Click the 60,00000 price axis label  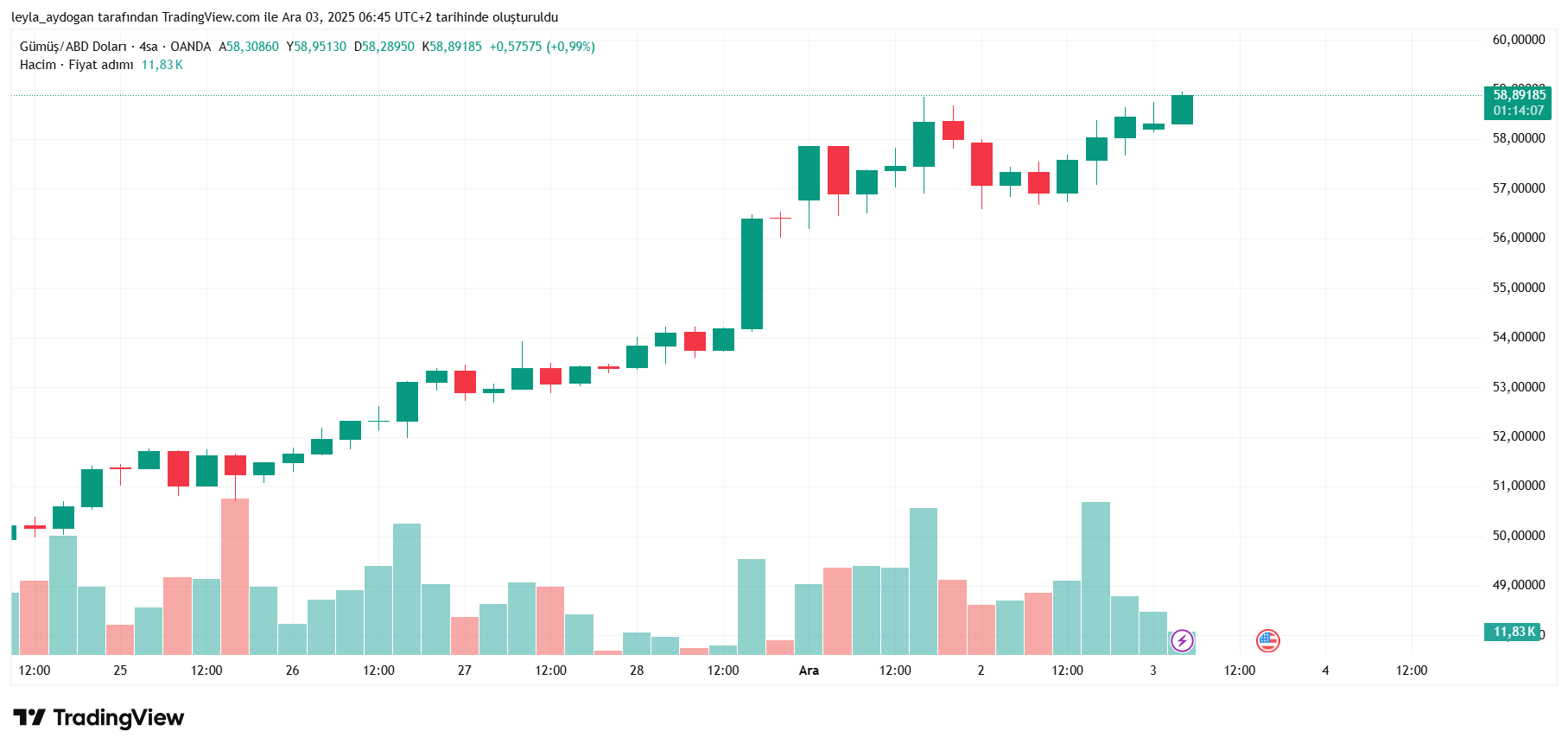point(1519,40)
